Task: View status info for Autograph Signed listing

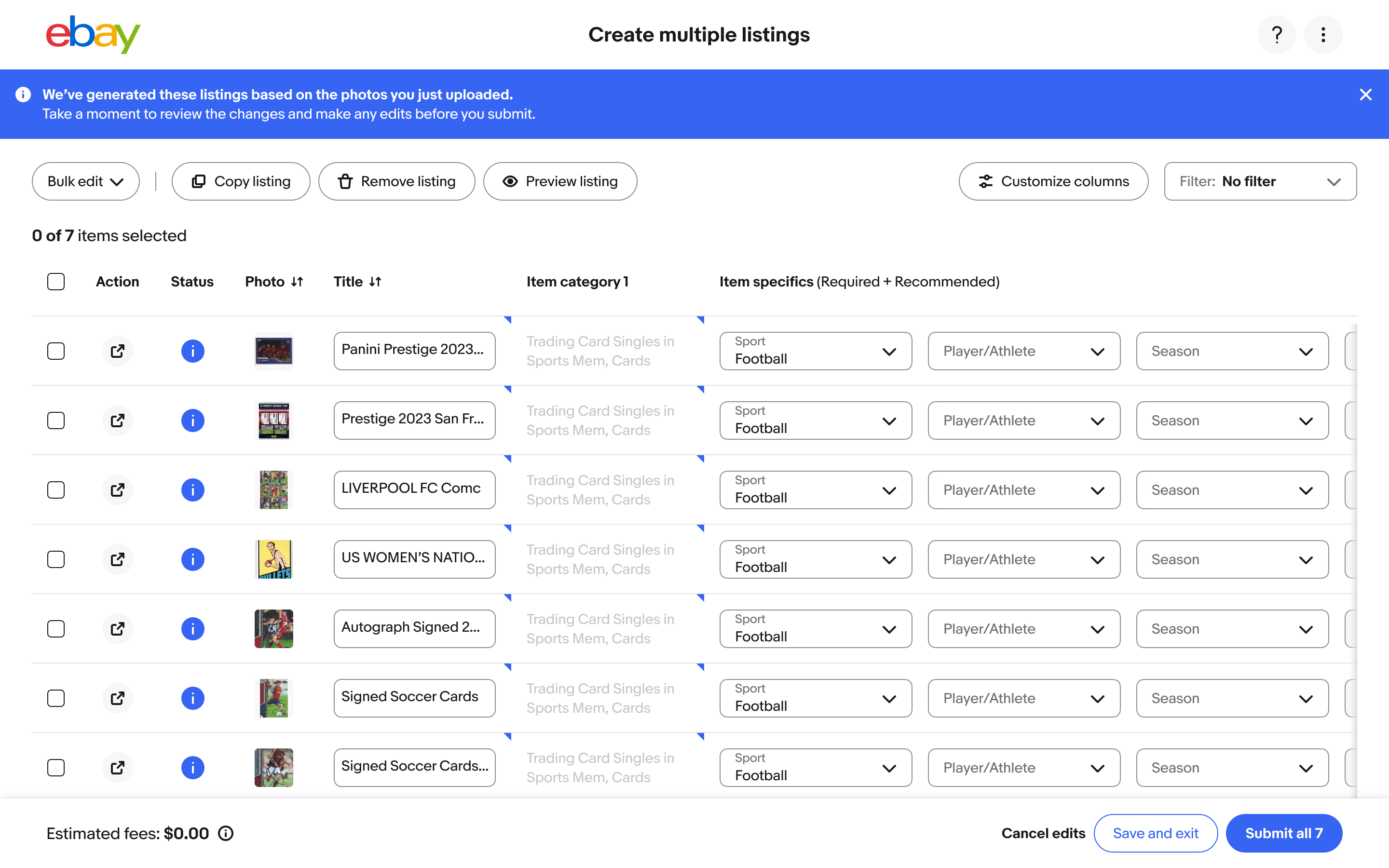Action: point(193,629)
